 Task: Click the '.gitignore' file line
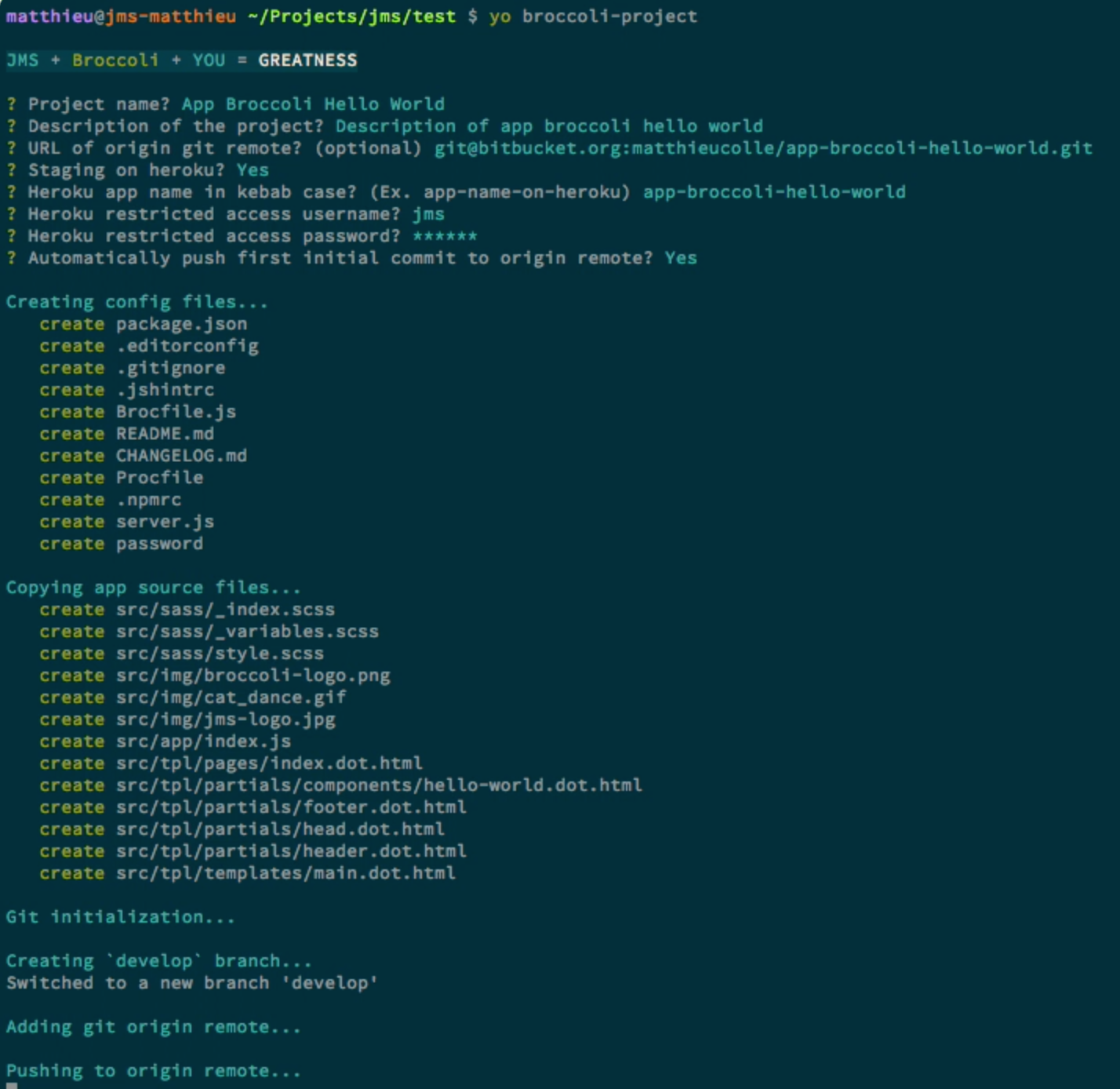tap(133, 368)
